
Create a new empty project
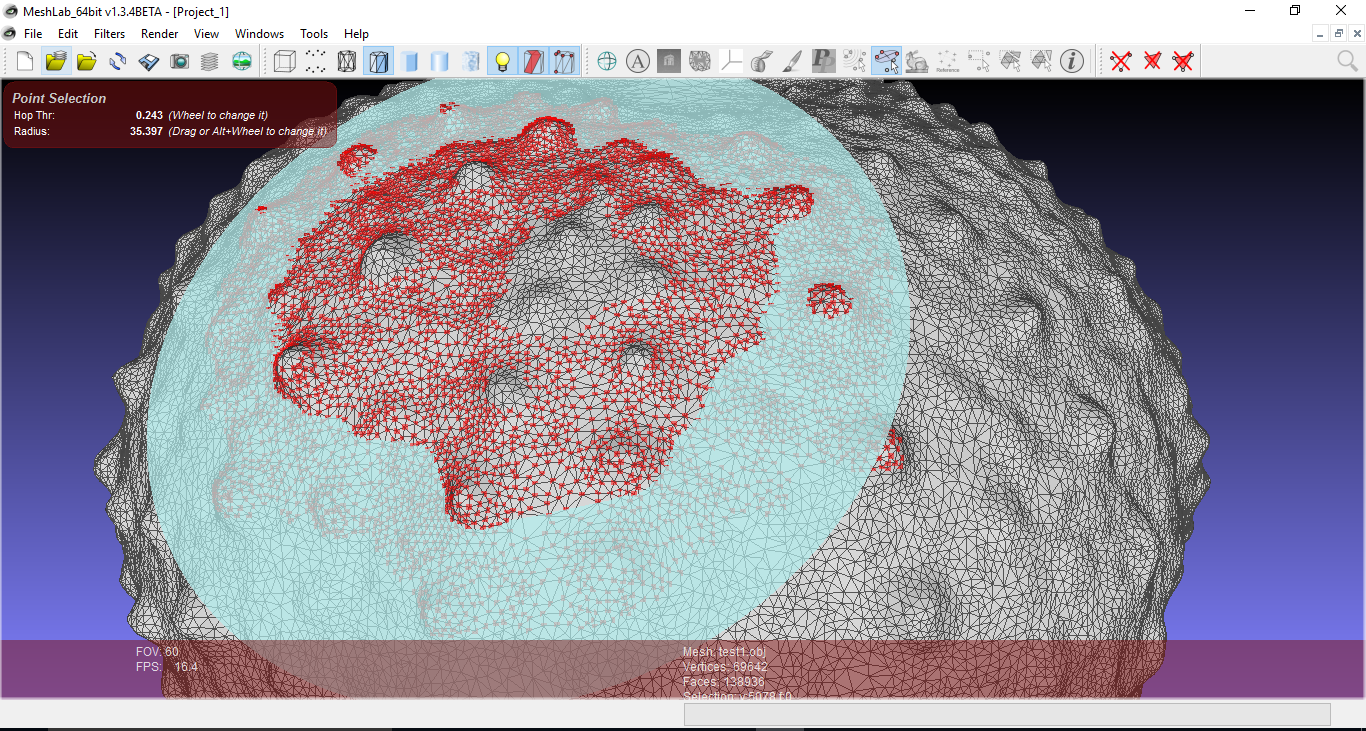[25, 61]
